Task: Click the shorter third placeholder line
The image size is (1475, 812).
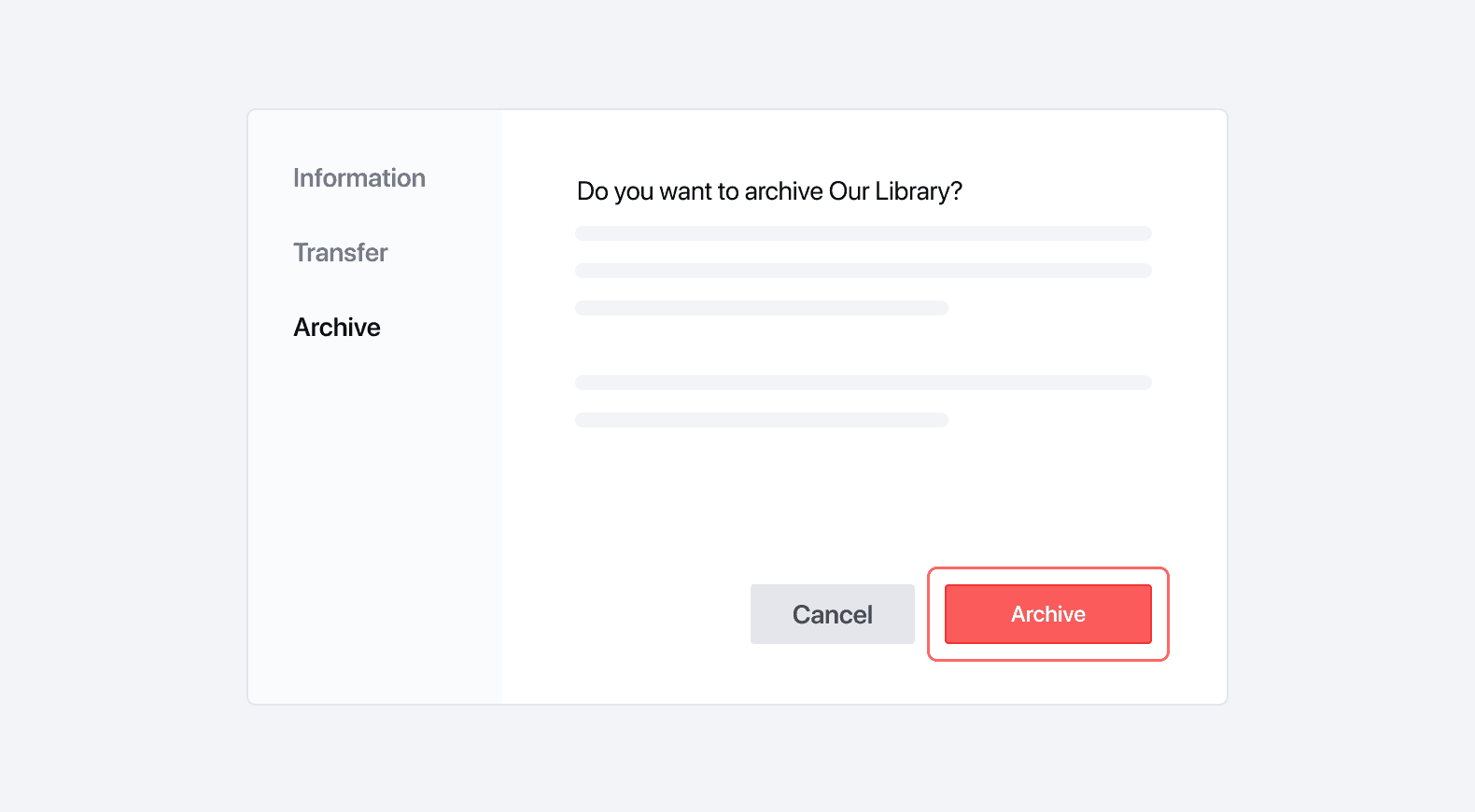Action: click(x=761, y=307)
